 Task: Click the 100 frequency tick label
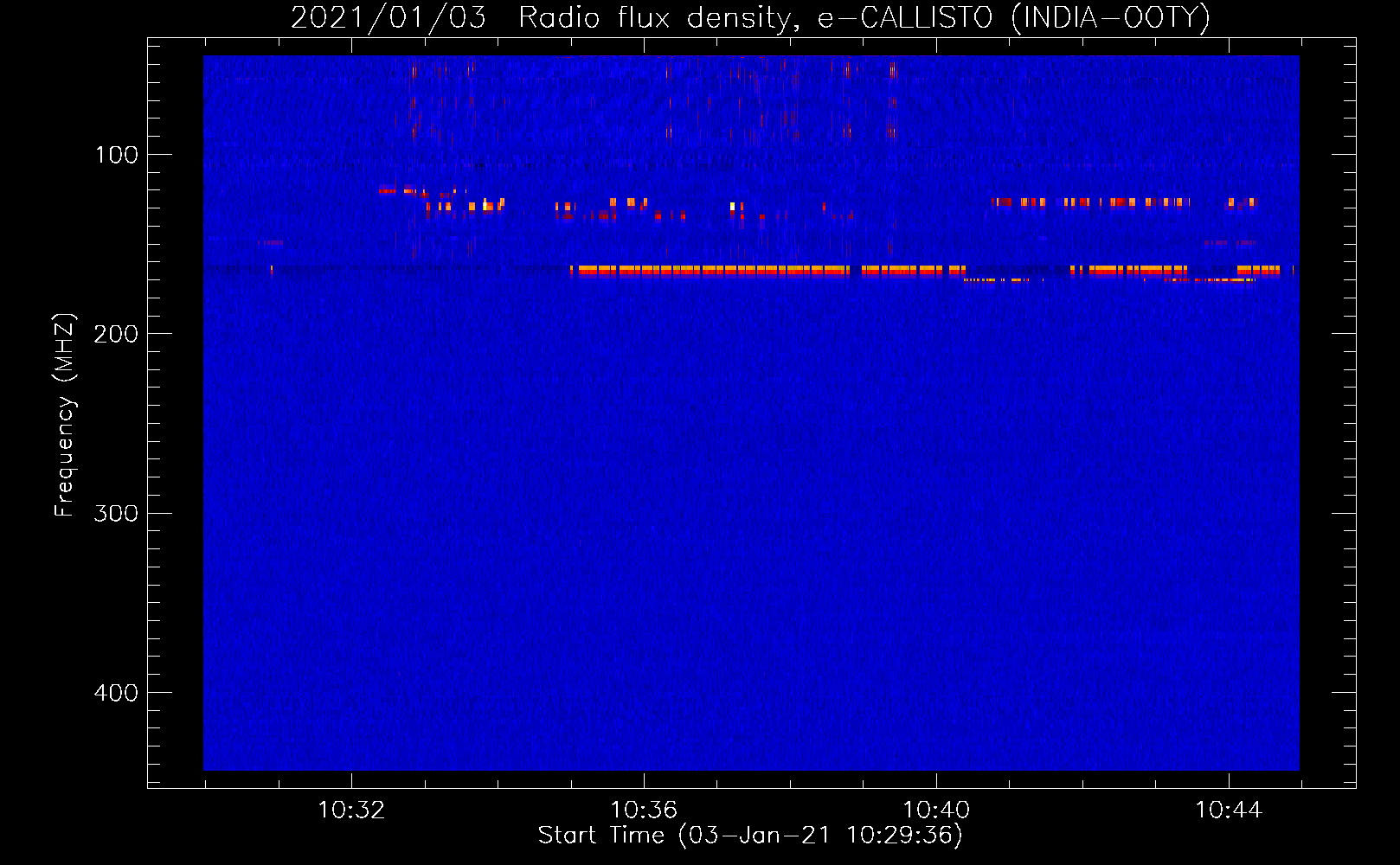116,155
